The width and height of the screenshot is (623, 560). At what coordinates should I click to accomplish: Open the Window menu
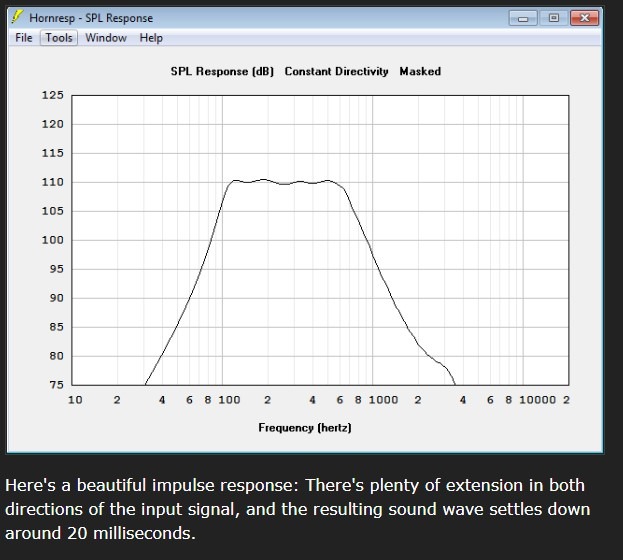point(106,38)
